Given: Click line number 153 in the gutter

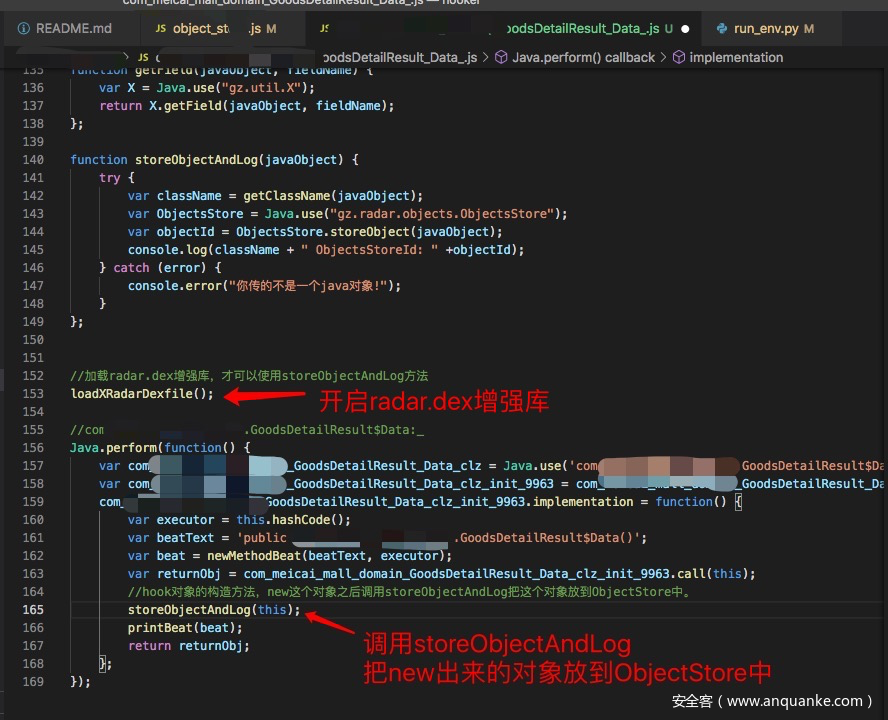Looking at the screenshot, I should (33, 393).
